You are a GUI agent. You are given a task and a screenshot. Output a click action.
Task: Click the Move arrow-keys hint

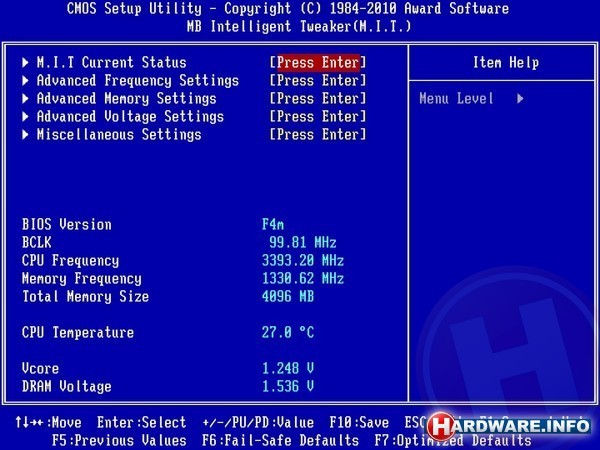coord(48,422)
